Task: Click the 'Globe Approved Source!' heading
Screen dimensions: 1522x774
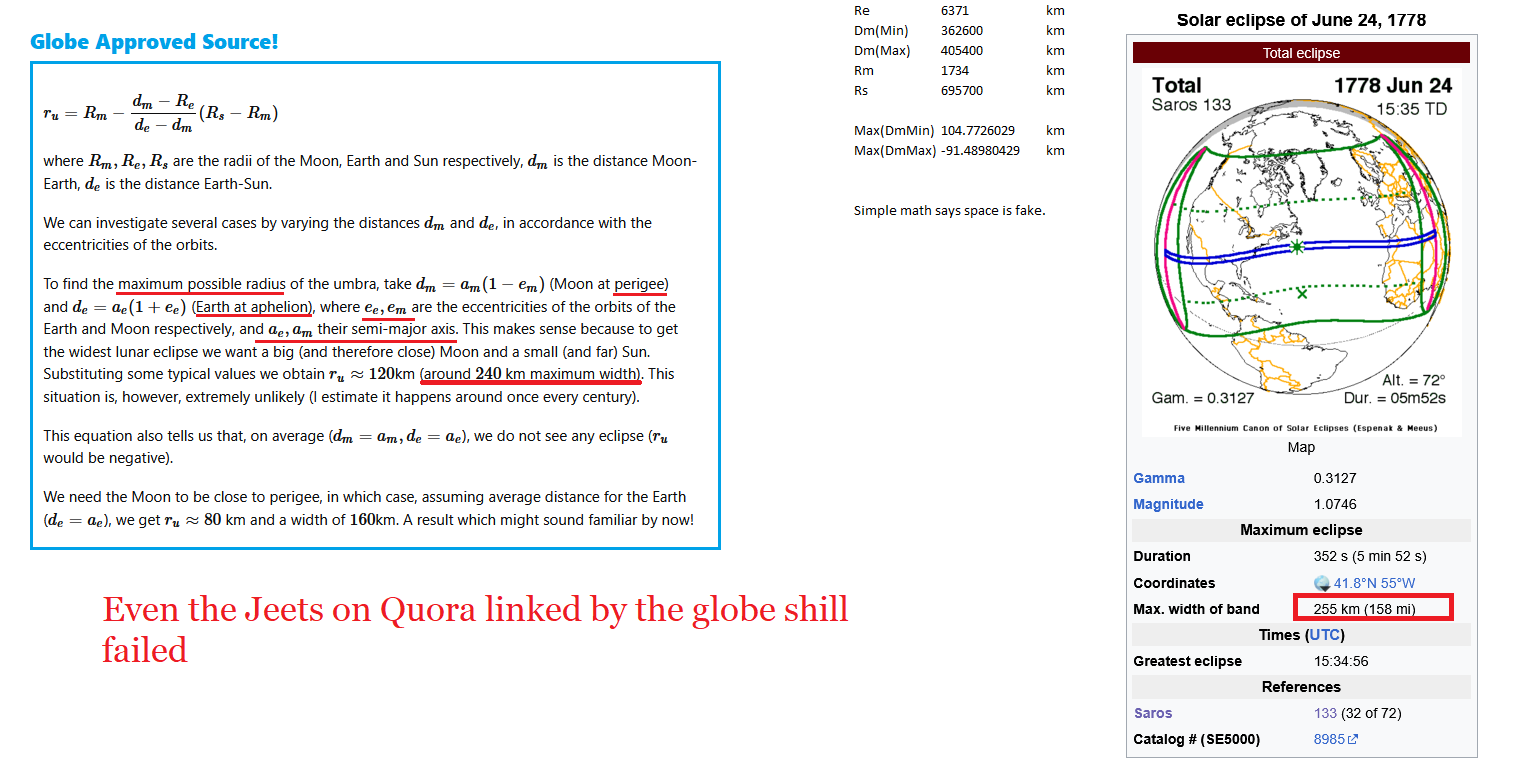Action: [x=154, y=42]
